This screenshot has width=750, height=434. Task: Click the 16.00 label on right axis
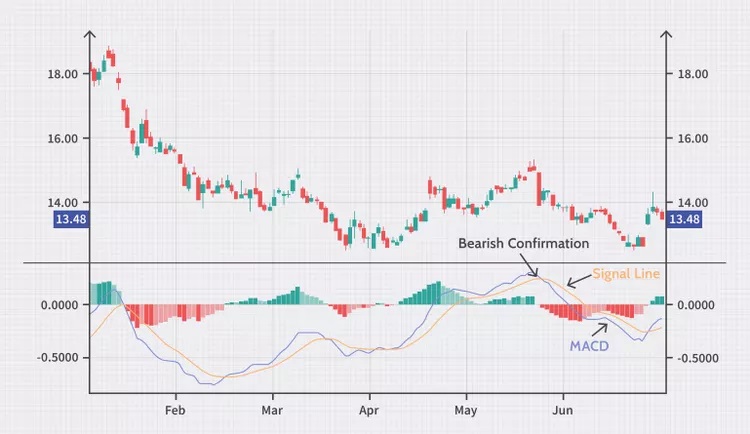pos(693,139)
